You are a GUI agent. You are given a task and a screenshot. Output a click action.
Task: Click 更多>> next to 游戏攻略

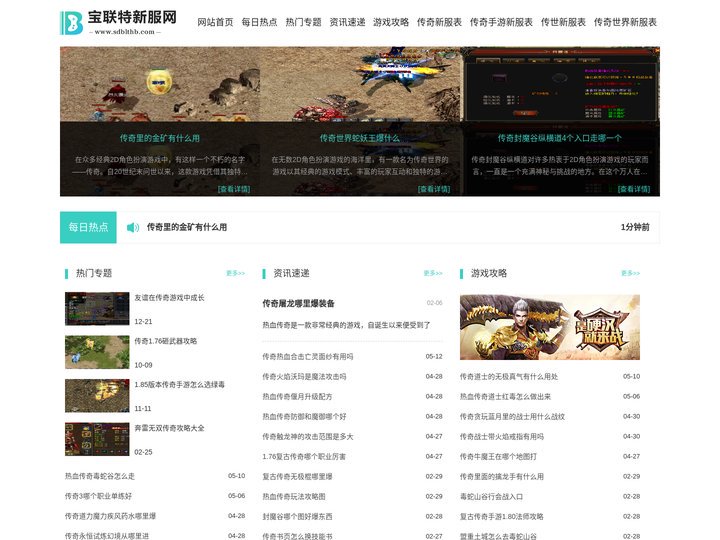tap(630, 273)
